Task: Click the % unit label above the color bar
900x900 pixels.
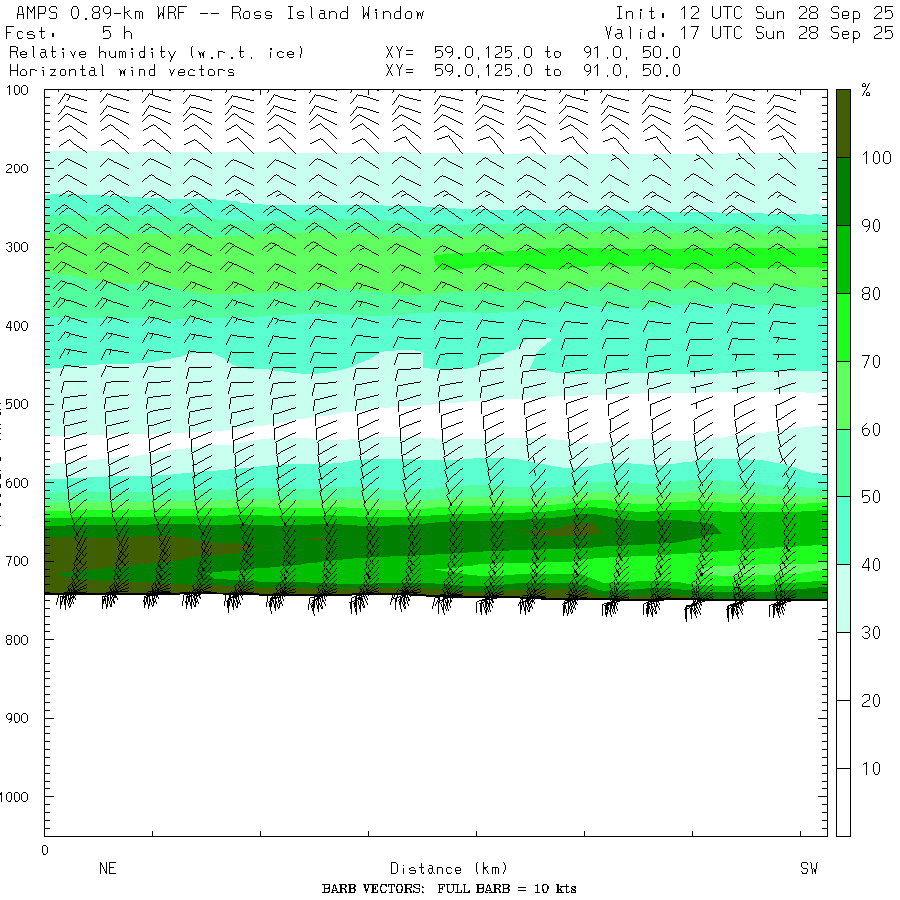Action: 866,90
